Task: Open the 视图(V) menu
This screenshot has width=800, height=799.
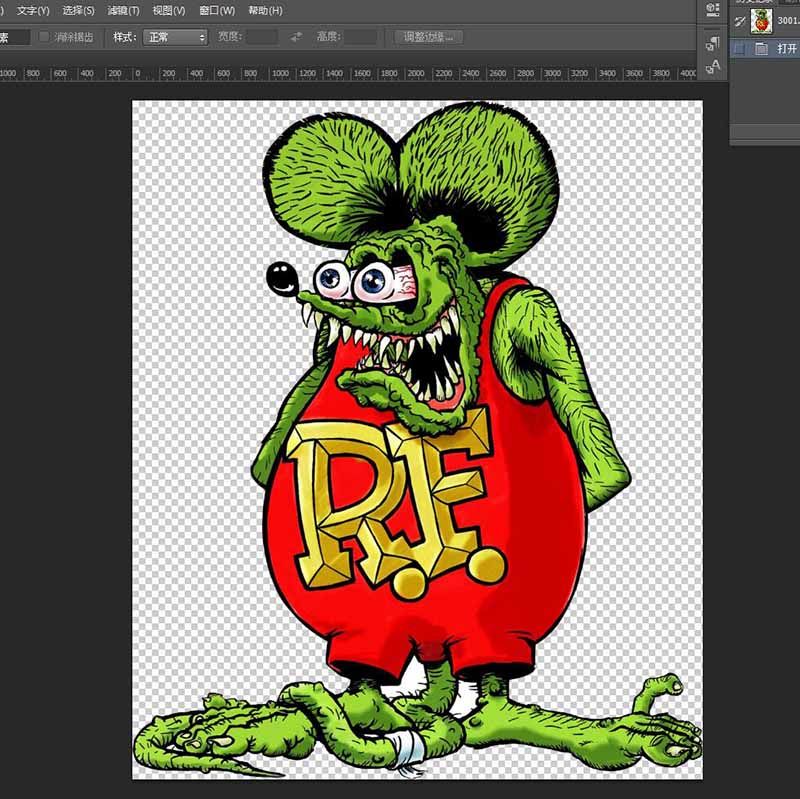Action: (x=168, y=10)
